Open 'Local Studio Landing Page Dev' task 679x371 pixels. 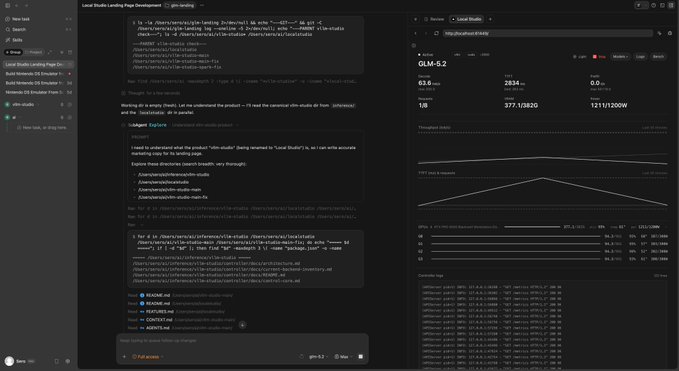pyautogui.click(x=38, y=65)
